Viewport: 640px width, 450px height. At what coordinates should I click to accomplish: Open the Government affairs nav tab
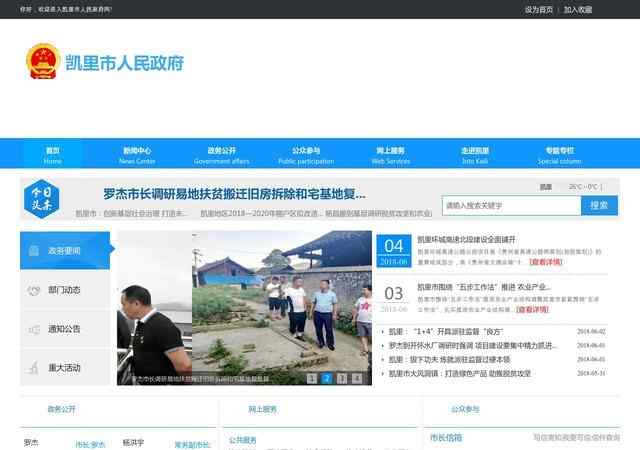pyautogui.click(x=222, y=155)
